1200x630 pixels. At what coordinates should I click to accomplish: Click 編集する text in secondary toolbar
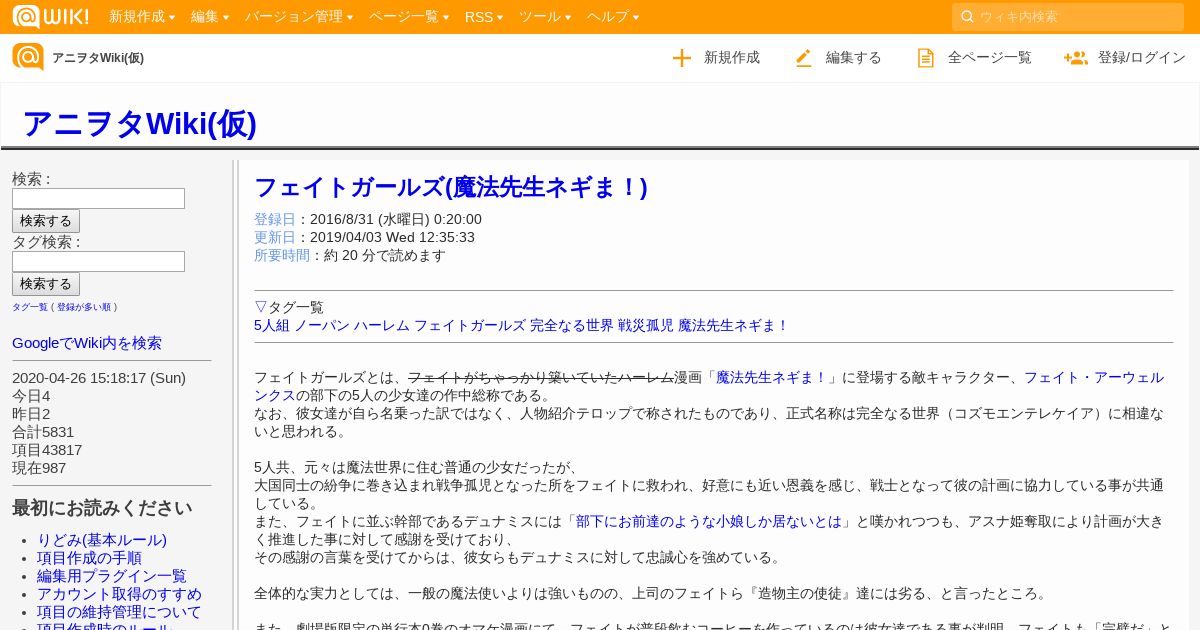854,58
